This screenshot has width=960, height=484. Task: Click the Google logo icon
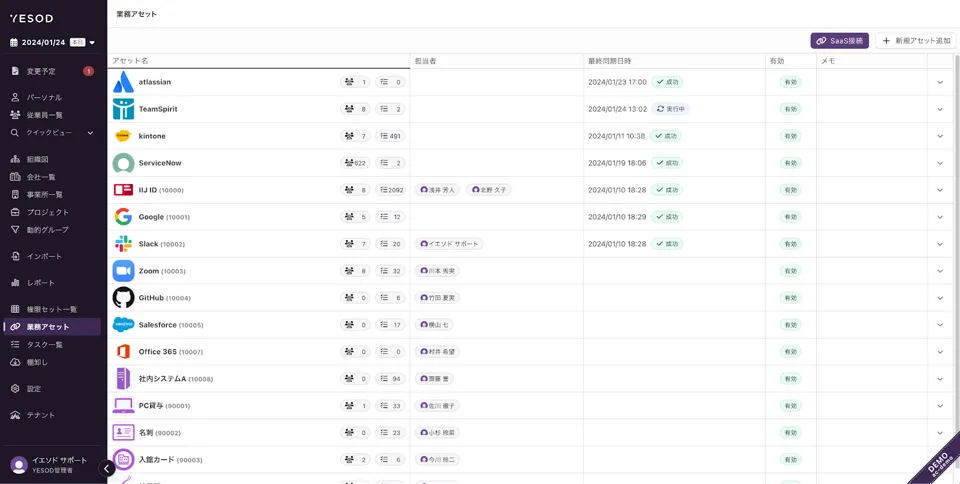(x=123, y=217)
